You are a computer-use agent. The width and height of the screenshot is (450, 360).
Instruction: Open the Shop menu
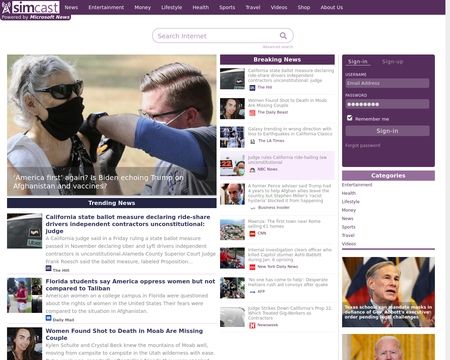pyautogui.click(x=304, y=7)
